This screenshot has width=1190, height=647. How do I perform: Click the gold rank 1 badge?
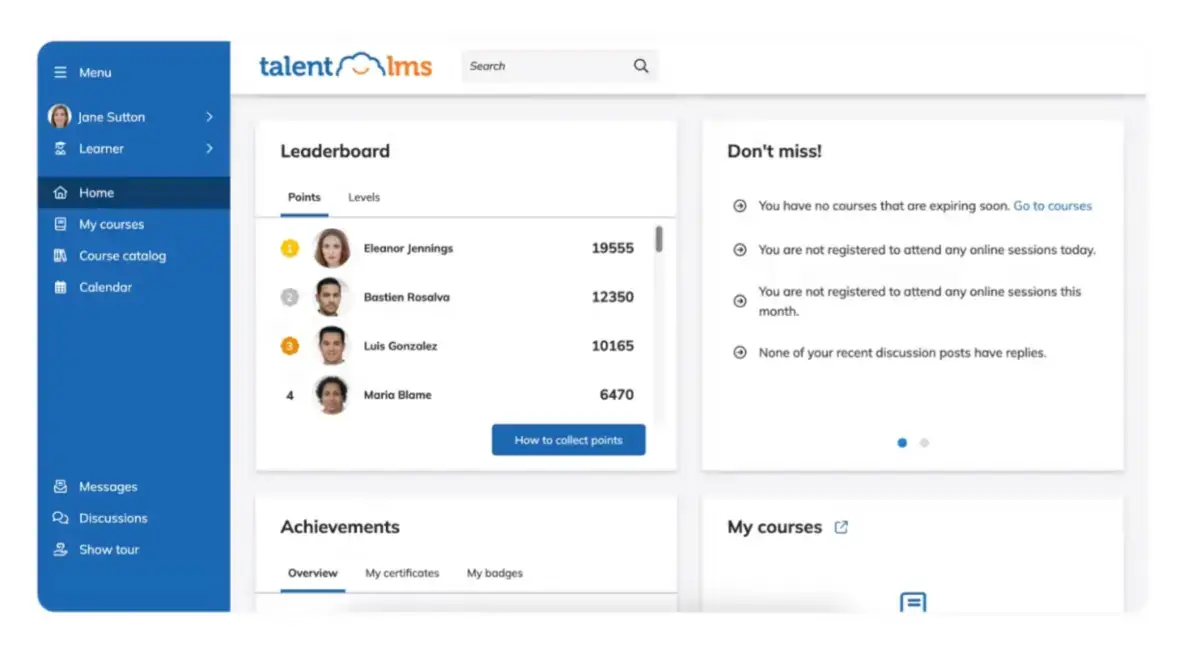[x=289, y=248]
